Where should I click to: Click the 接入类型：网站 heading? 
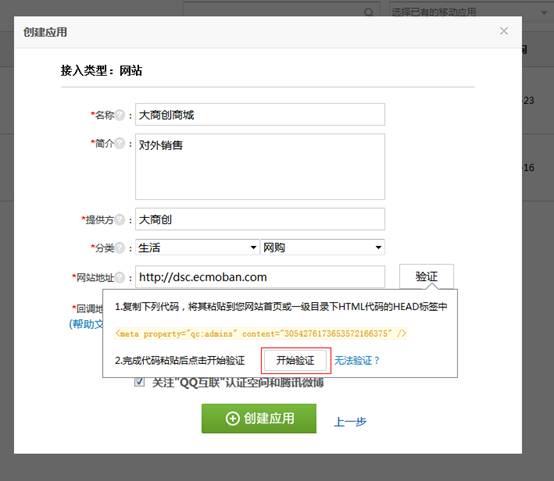(x=101, y=71)
